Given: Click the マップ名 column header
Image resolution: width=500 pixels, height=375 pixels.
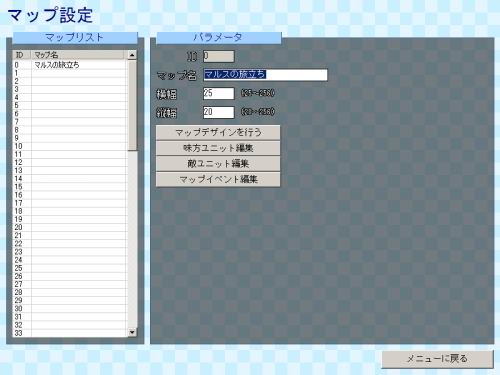Looking at the screenshot, I should 79,55.
